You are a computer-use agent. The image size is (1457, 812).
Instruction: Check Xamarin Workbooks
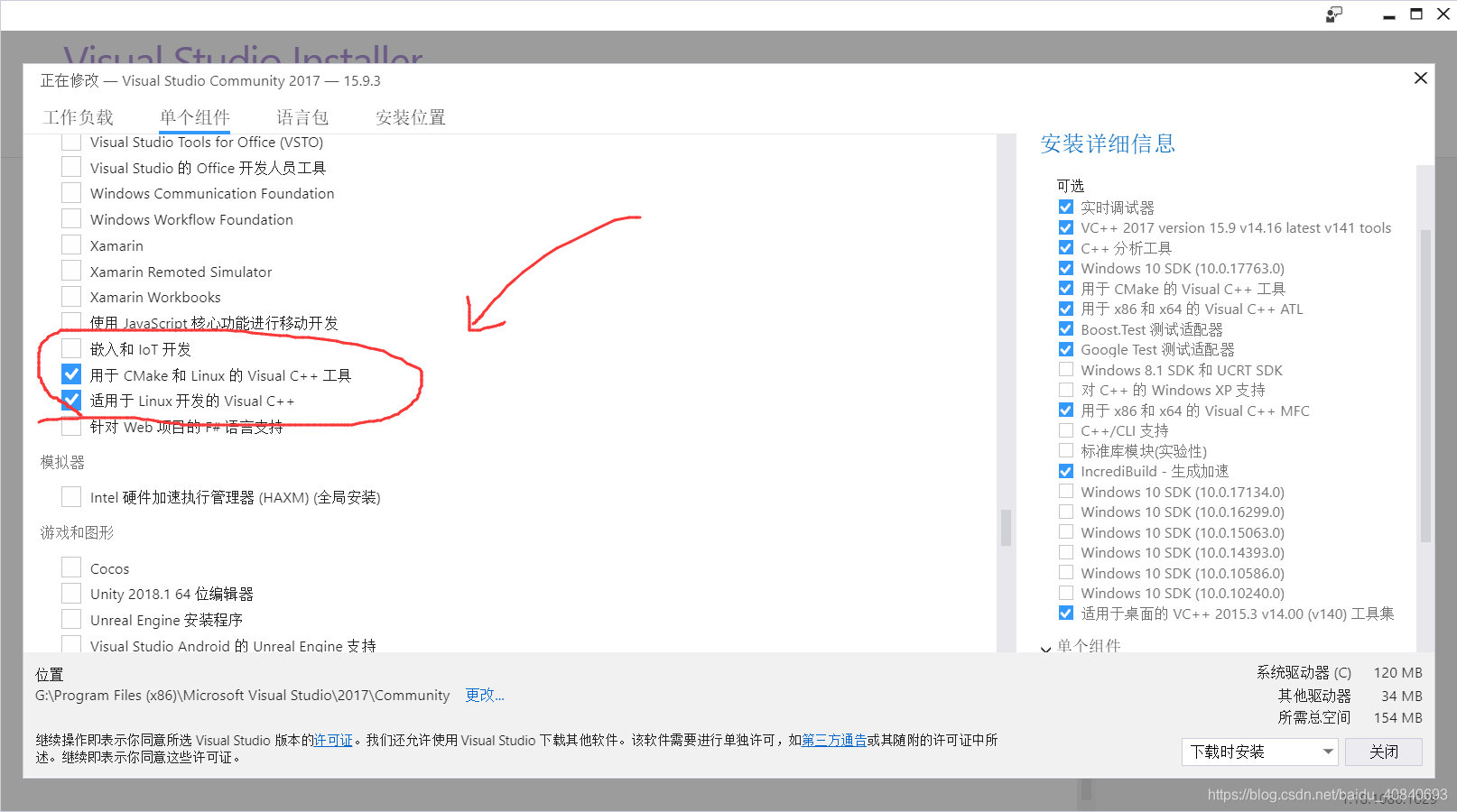[71, 297]
